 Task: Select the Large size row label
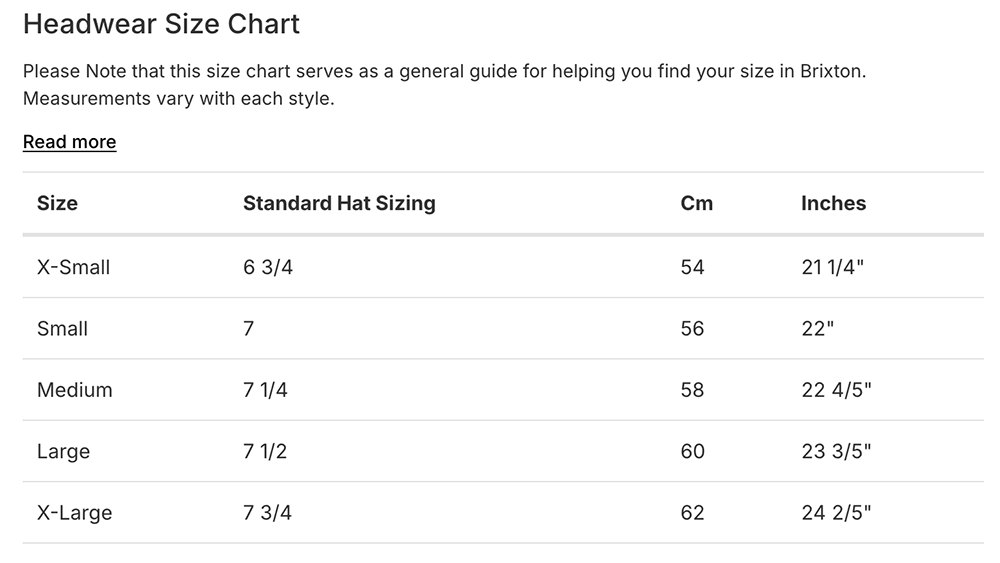pyautogui.click(x=63, y=451)
